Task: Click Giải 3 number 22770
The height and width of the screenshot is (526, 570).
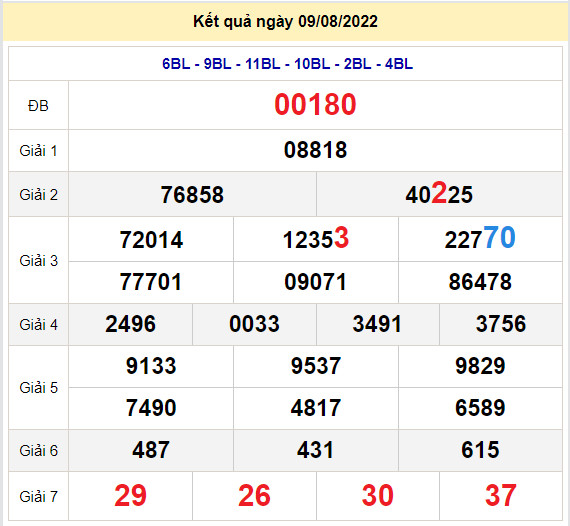Action: coord(480,238)
